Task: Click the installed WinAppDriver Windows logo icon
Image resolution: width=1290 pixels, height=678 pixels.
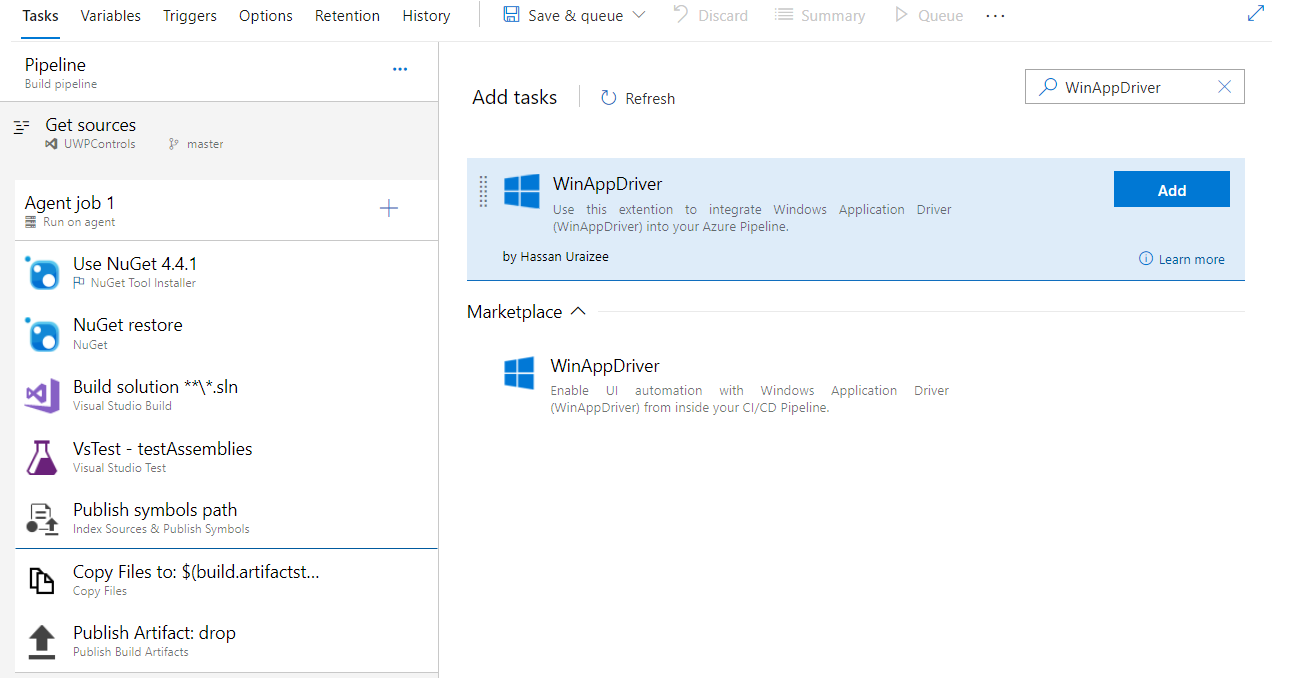Action: click(x=521, y=191)
